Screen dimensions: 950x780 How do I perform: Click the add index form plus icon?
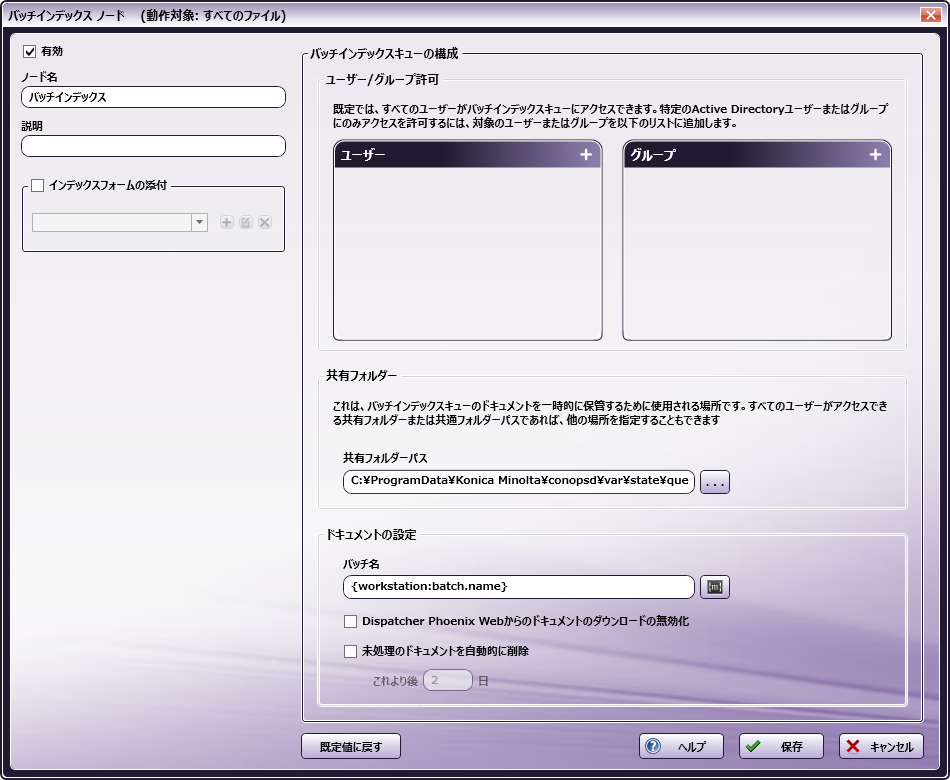pyautogui.click(x=227, y=222)
